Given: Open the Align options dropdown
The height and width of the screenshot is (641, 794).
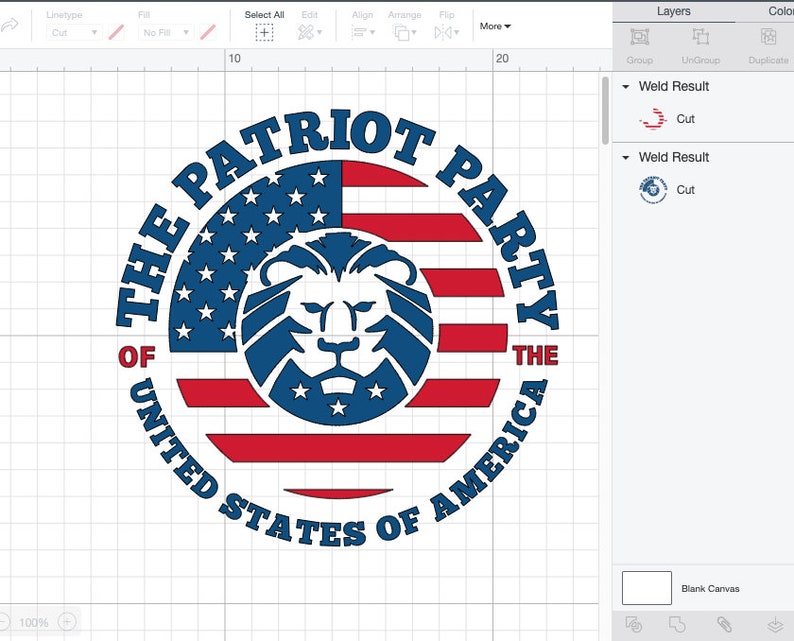Looking at the screenshot, I should pos(363,33).
